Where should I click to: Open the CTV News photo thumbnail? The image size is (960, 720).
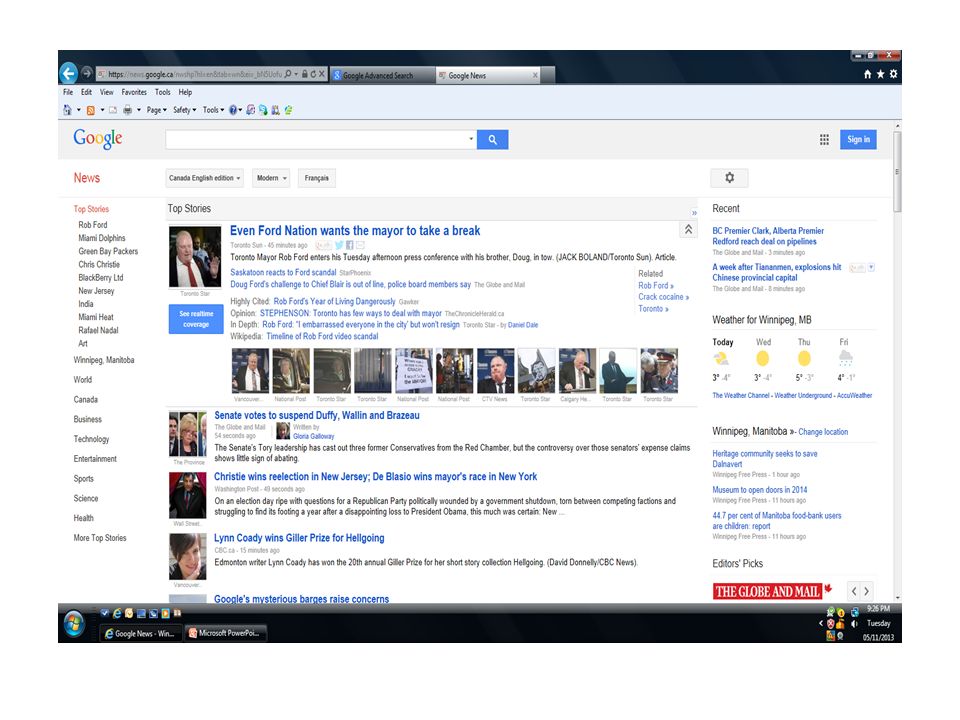click(x=495, y=370)
